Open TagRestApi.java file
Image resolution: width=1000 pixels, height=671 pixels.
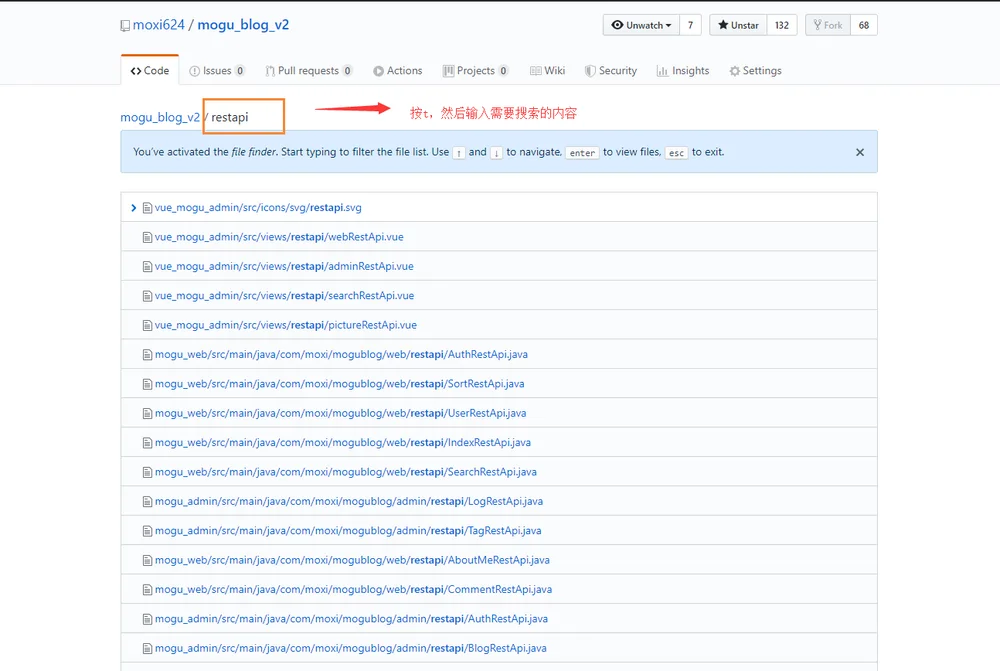pyautogui.click(x=348, y=531)
